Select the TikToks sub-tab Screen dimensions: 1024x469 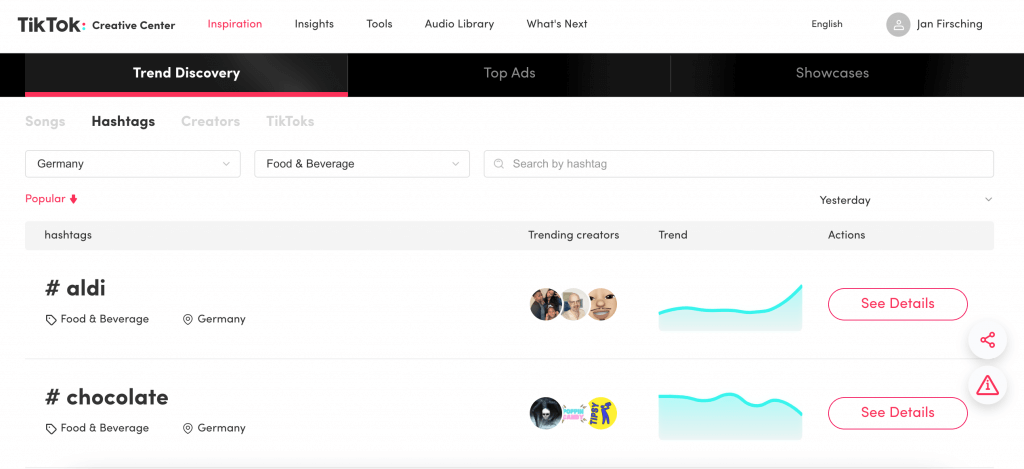[290, 121]
